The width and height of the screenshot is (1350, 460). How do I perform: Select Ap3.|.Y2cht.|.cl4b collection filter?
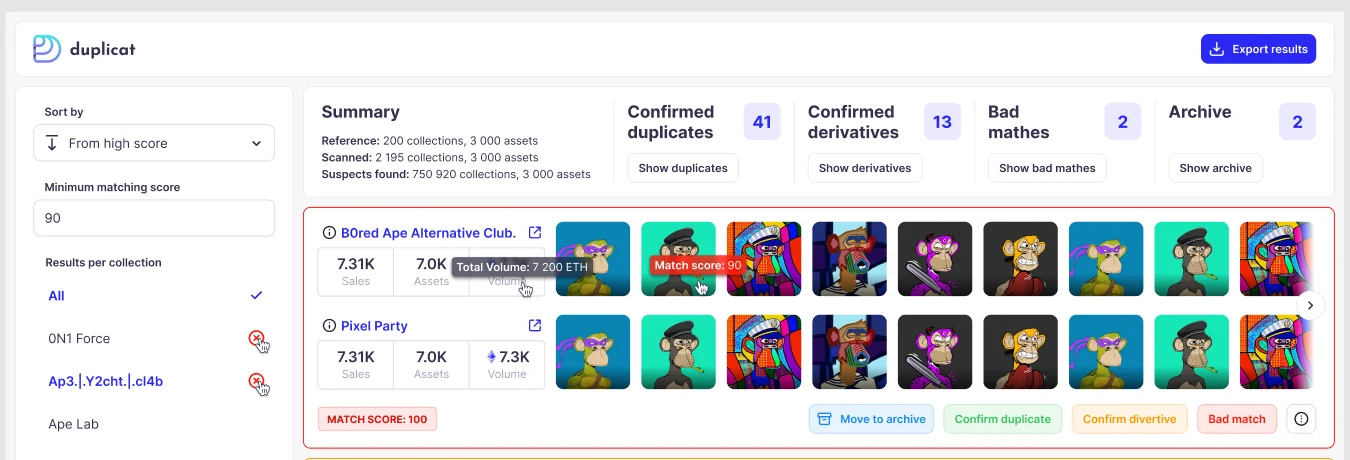click(x=106, y=381)
